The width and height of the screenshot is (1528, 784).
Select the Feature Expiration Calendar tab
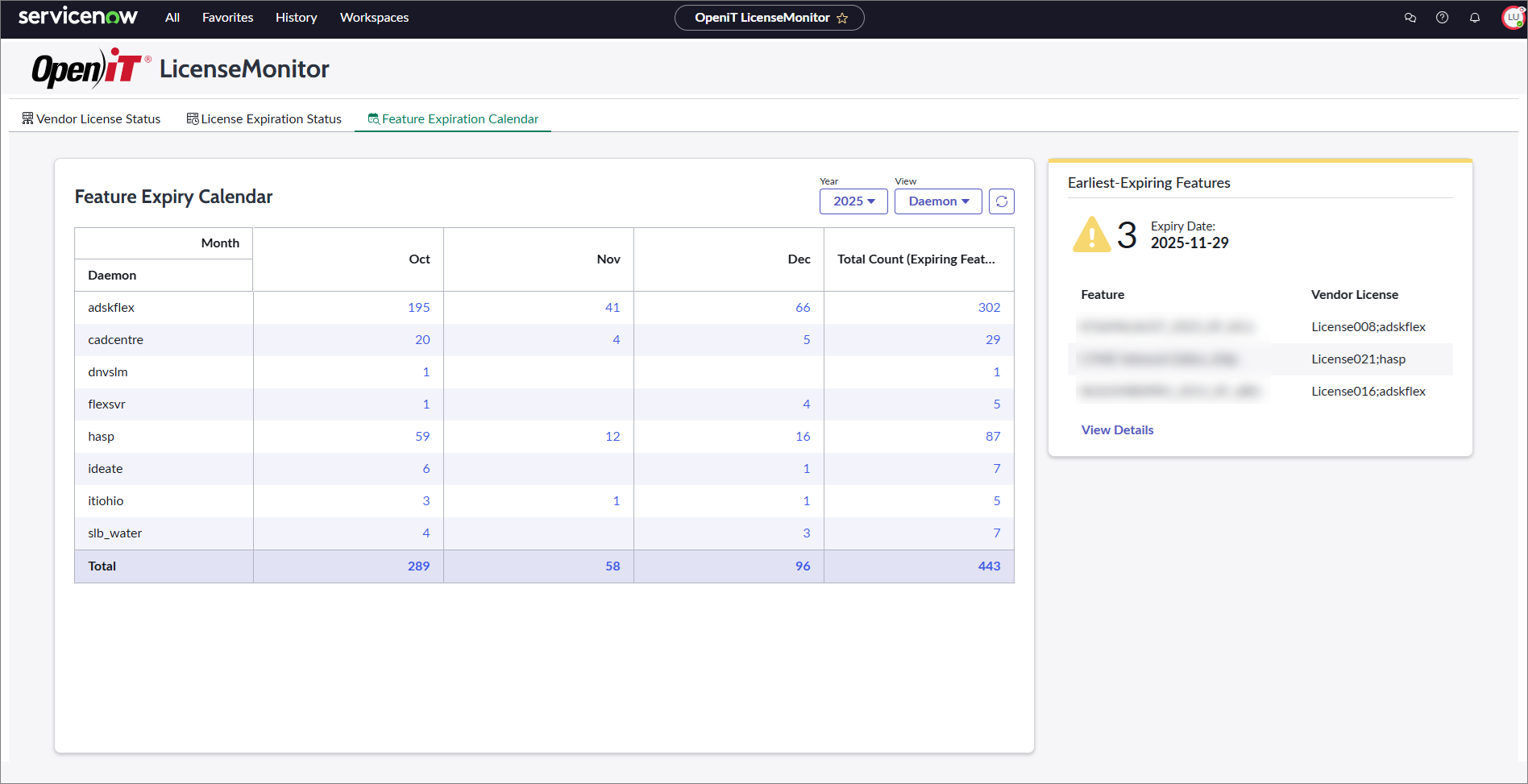click(x=453, y=119)
